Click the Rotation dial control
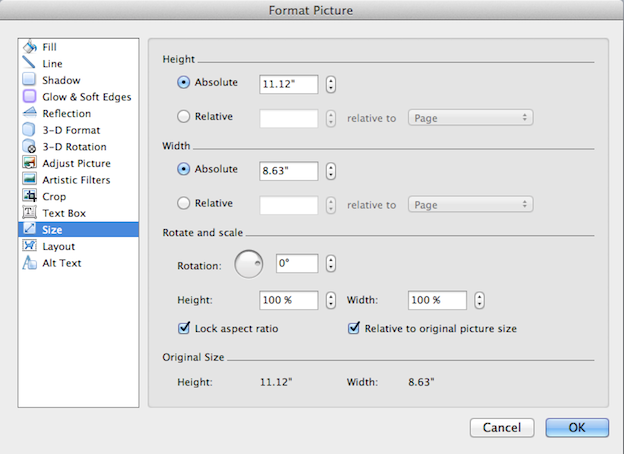 coord(248,264)
